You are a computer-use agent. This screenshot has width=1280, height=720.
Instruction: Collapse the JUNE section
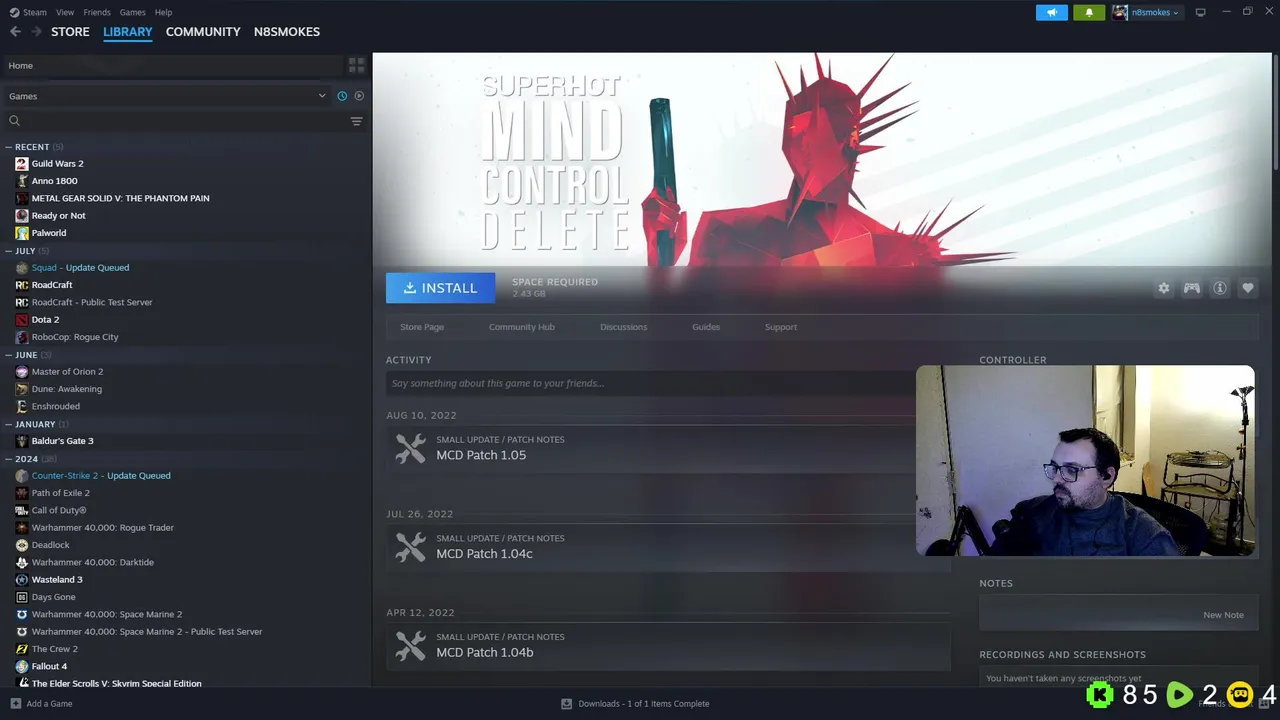click(x=9, y=355)
